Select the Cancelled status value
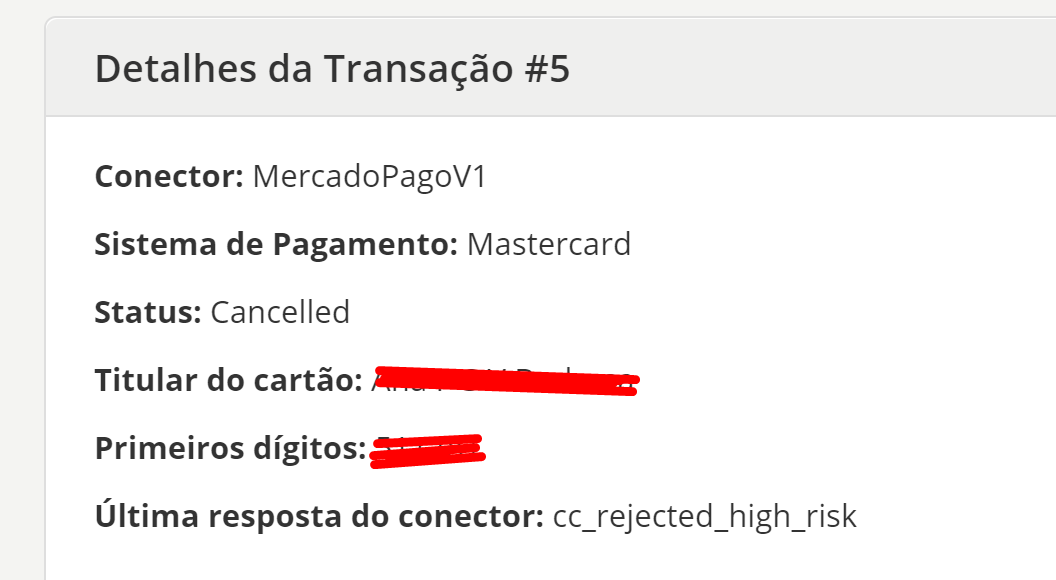 point(280,313)
